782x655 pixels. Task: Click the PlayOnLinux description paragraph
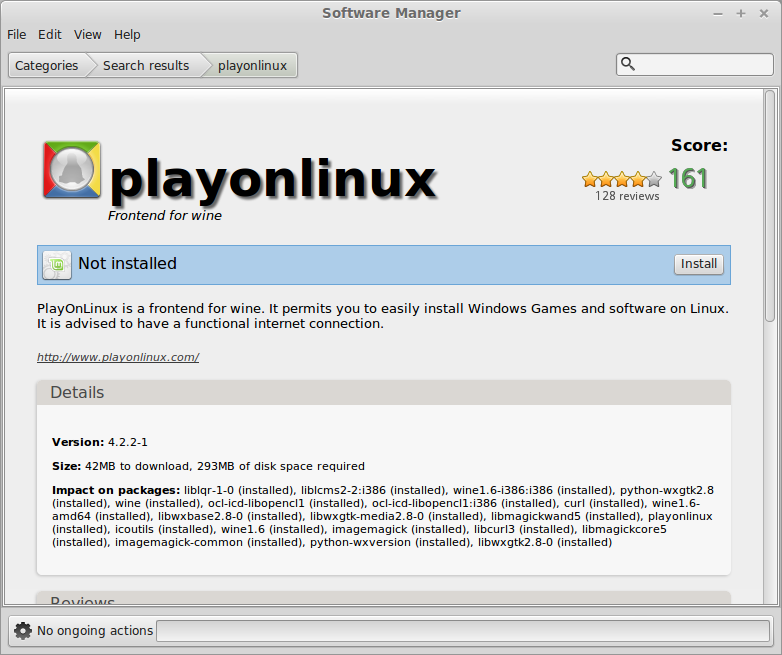tap(383, 316)
